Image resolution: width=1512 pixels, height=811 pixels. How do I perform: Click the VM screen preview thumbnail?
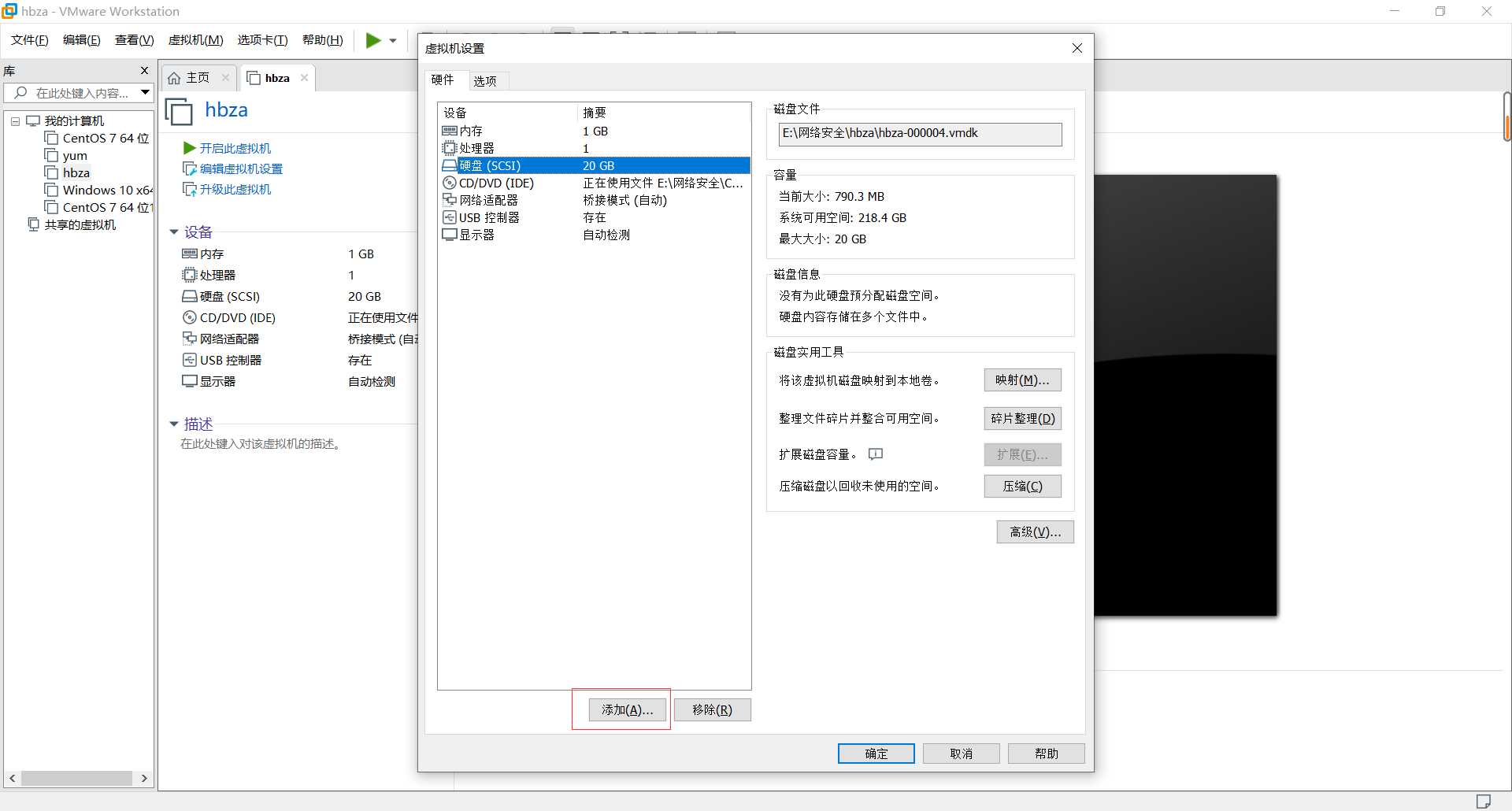point(1185,395)
